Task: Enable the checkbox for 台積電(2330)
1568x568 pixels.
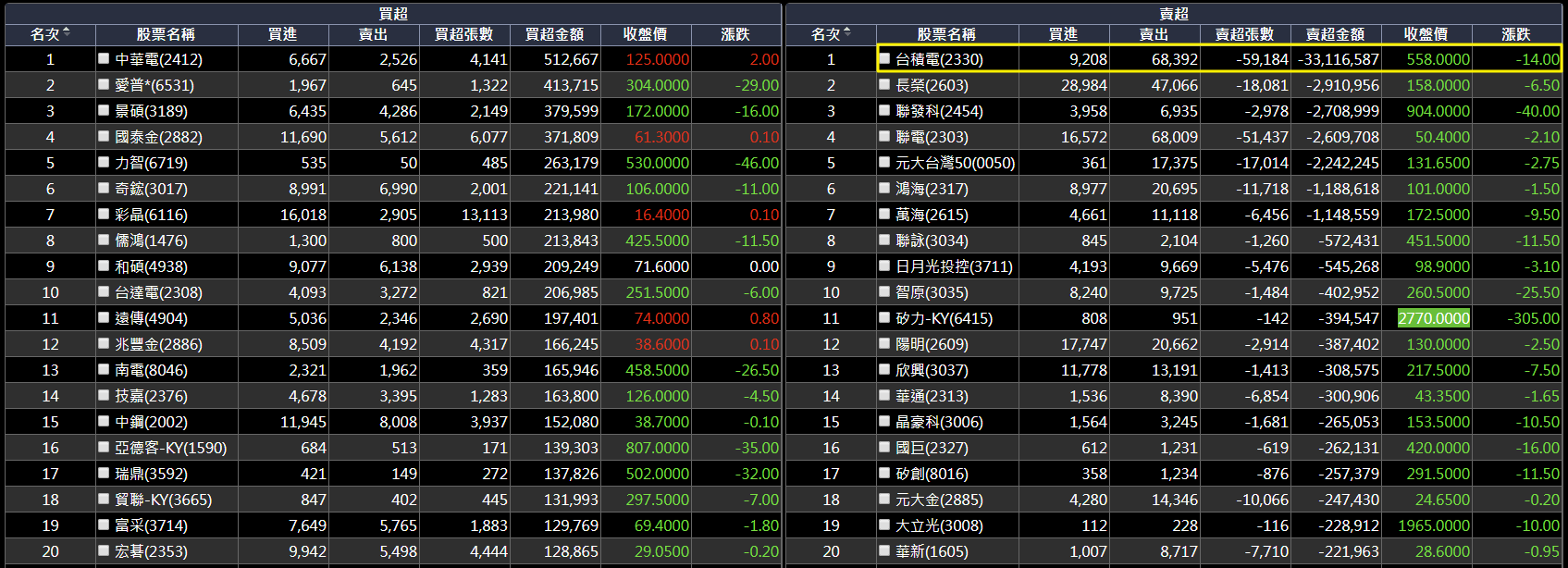Action: 884,58
